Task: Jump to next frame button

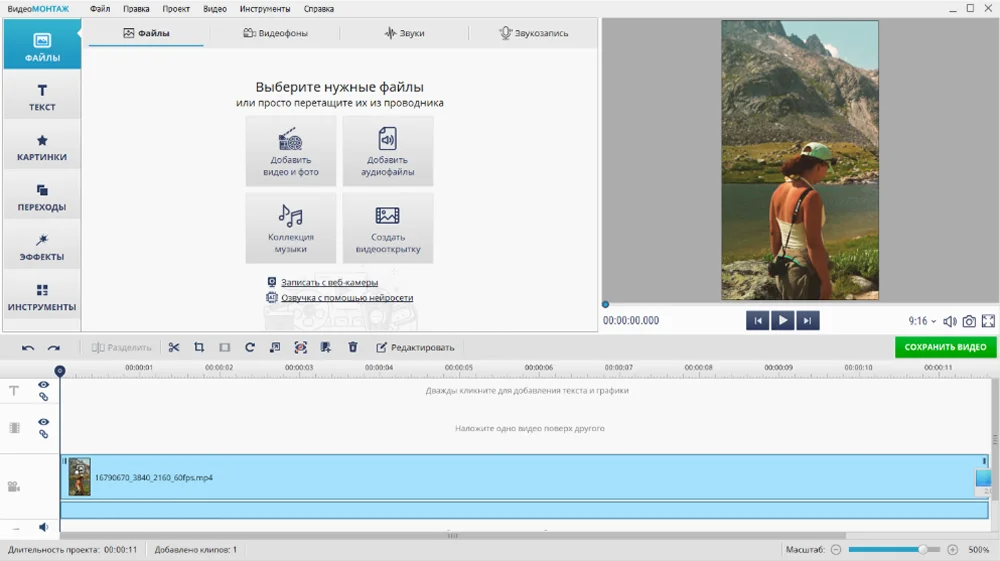Action: click(x=807, y=321)
